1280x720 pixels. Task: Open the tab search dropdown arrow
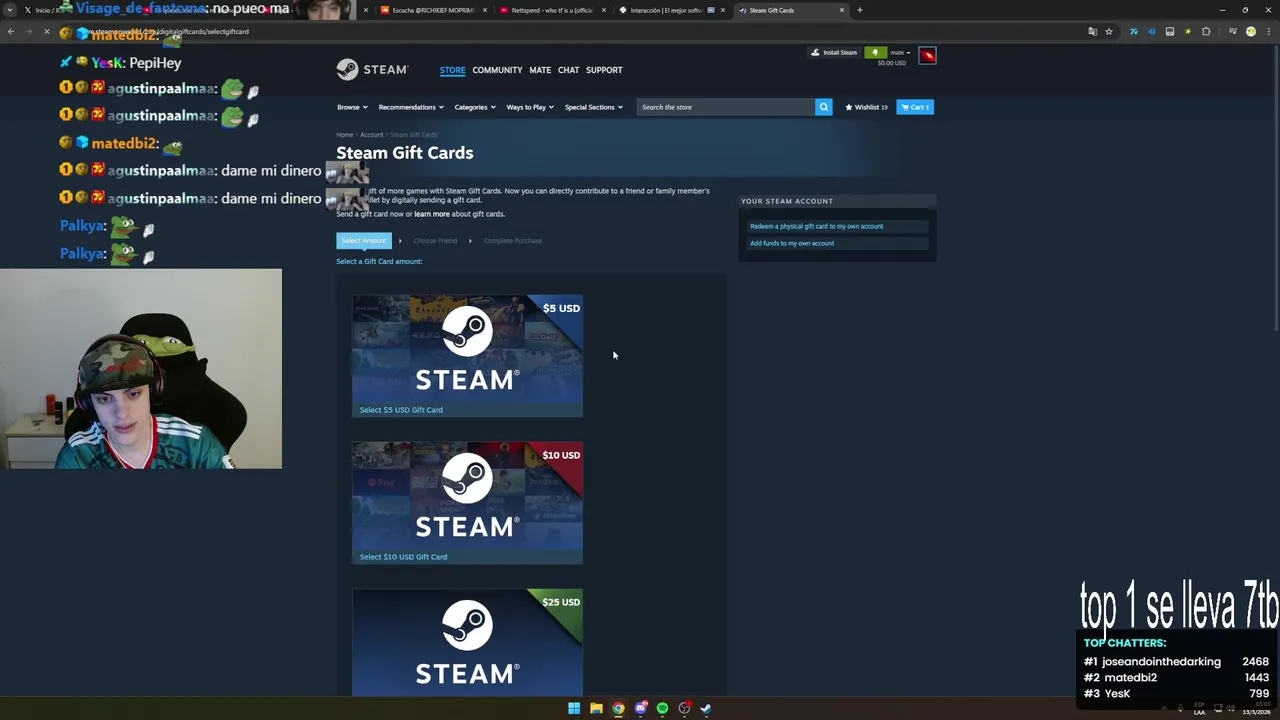click(12, 10)
